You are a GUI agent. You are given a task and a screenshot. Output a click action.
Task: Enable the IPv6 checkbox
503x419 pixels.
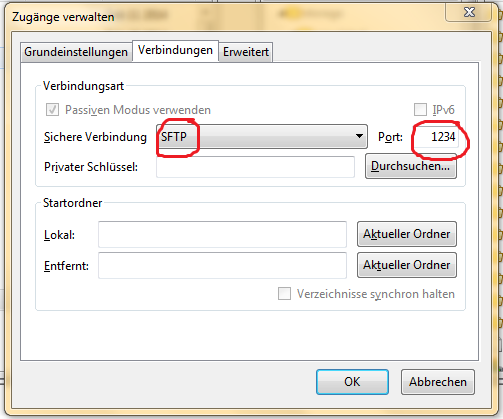[x=420, y=109]
